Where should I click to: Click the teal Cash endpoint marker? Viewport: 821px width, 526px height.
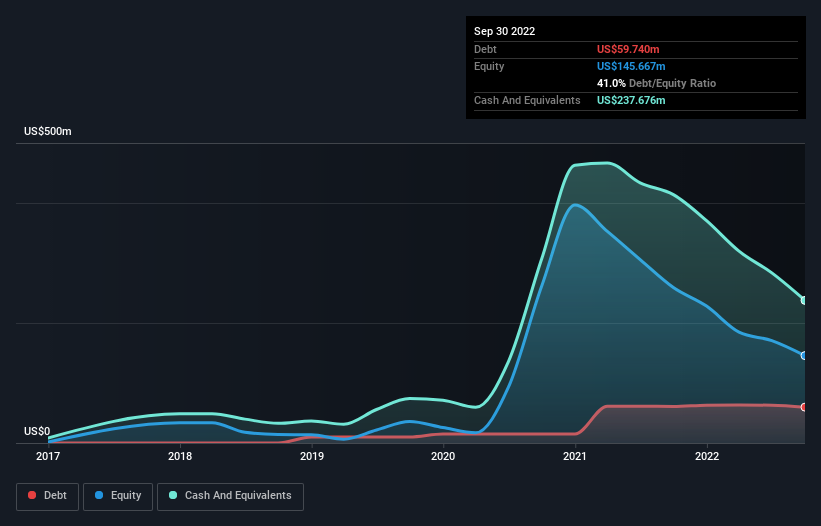pyautogui.click(x=804, y=300)
